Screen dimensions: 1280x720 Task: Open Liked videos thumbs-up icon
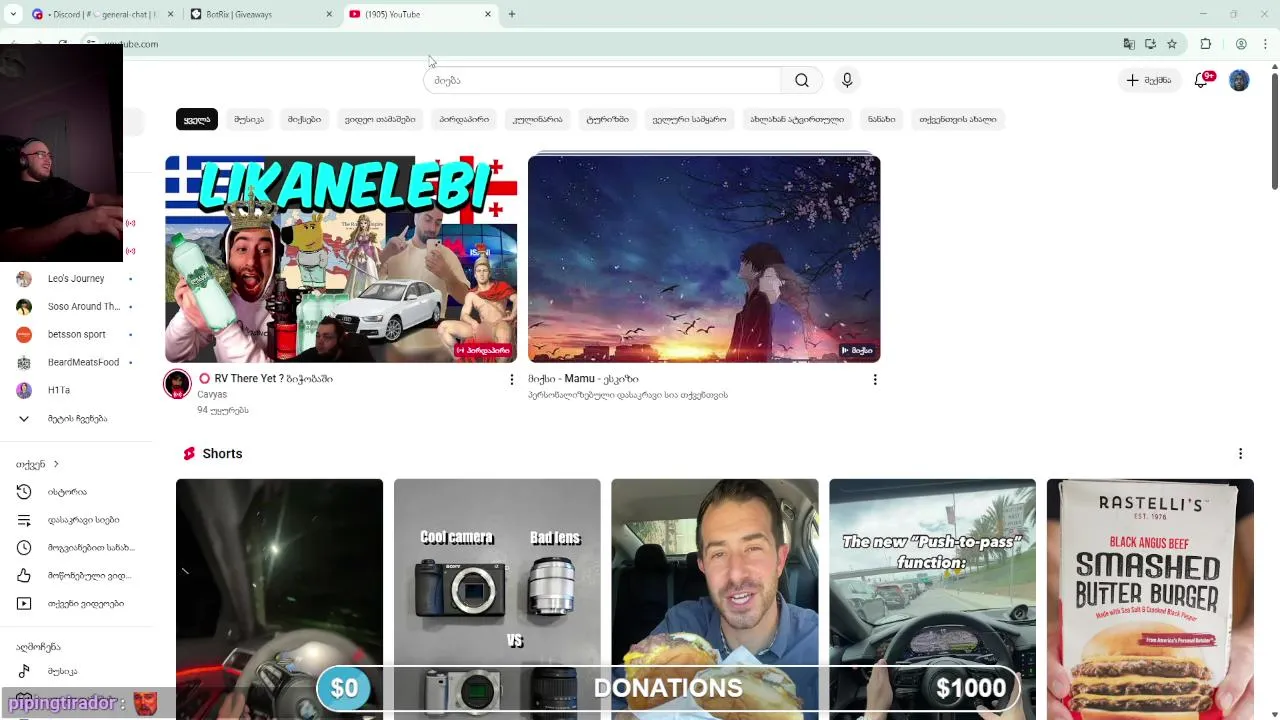pos(24,576)
